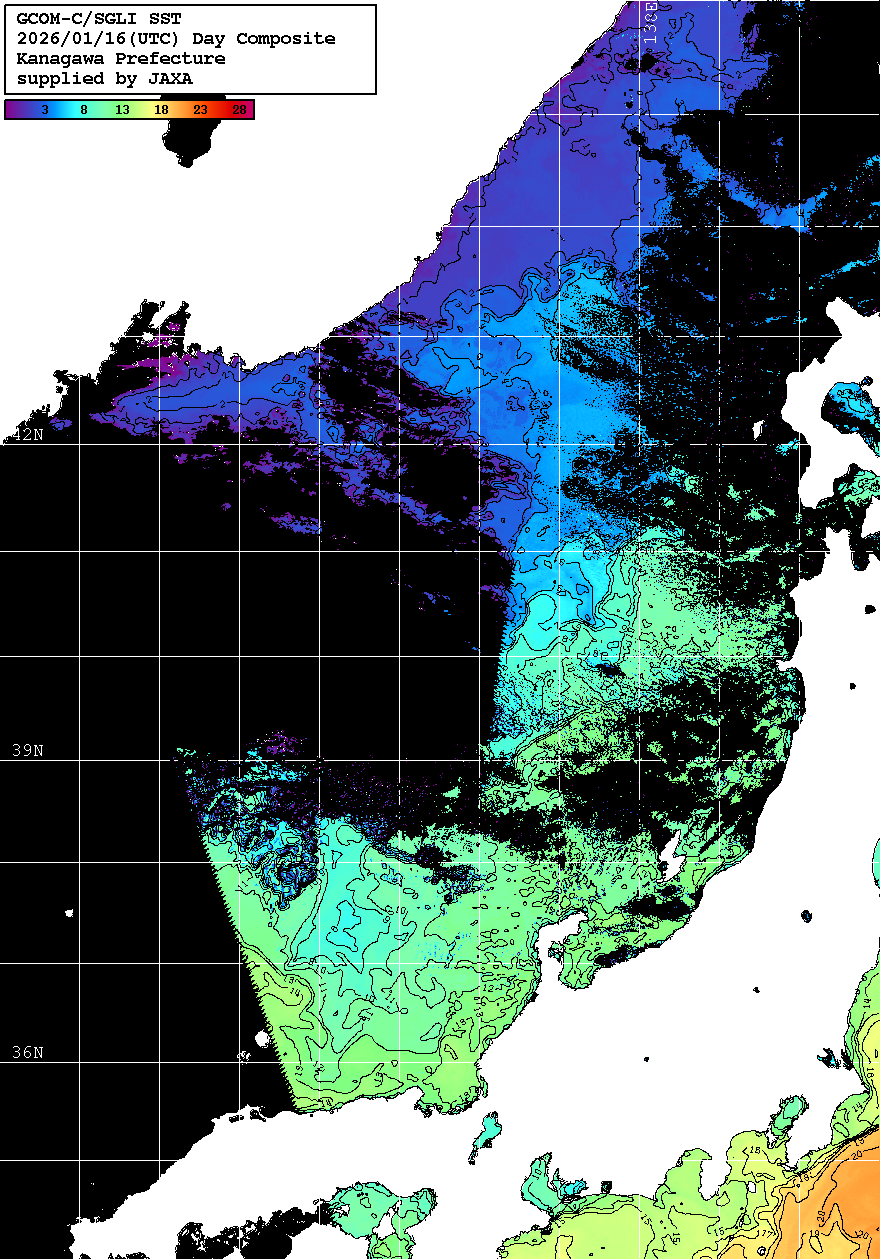Pick the value 3 on the color legend
The image size is (880, 1259).
point(44,110)
